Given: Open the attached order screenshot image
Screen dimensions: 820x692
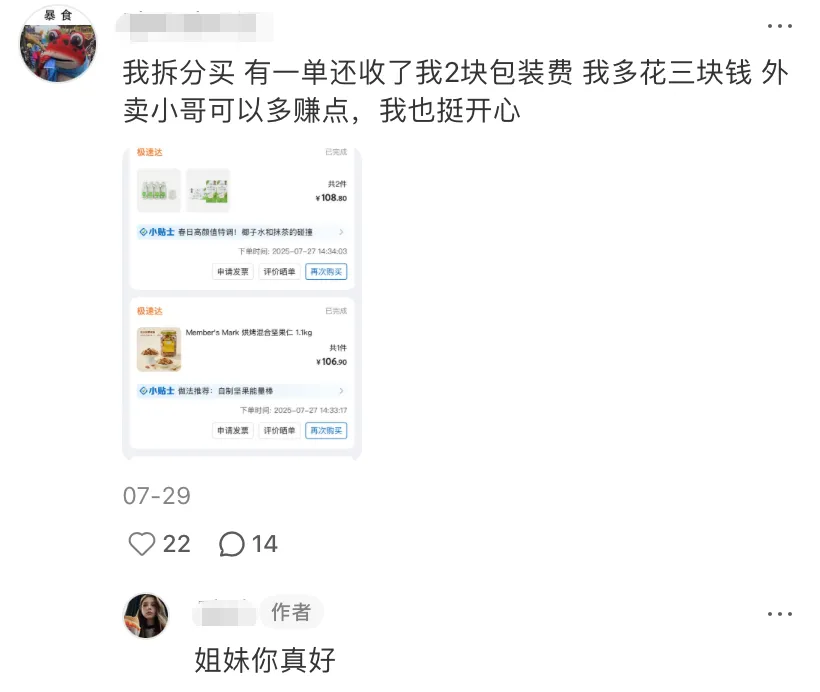Looking at the screenshot, I should [242, 304].
